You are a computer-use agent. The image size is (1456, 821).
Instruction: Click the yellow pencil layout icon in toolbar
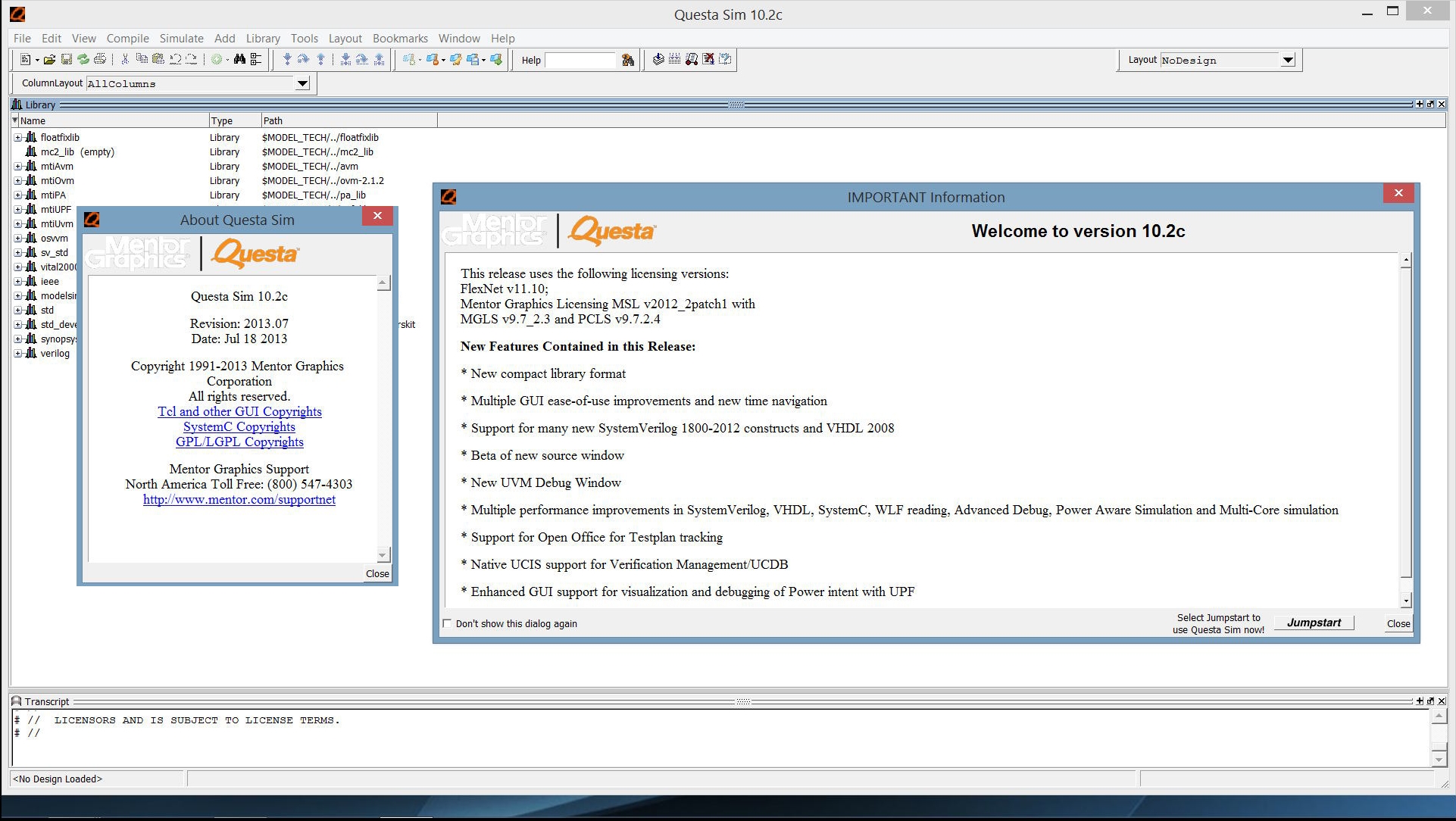pyautogui.click(x=455, y=60)
